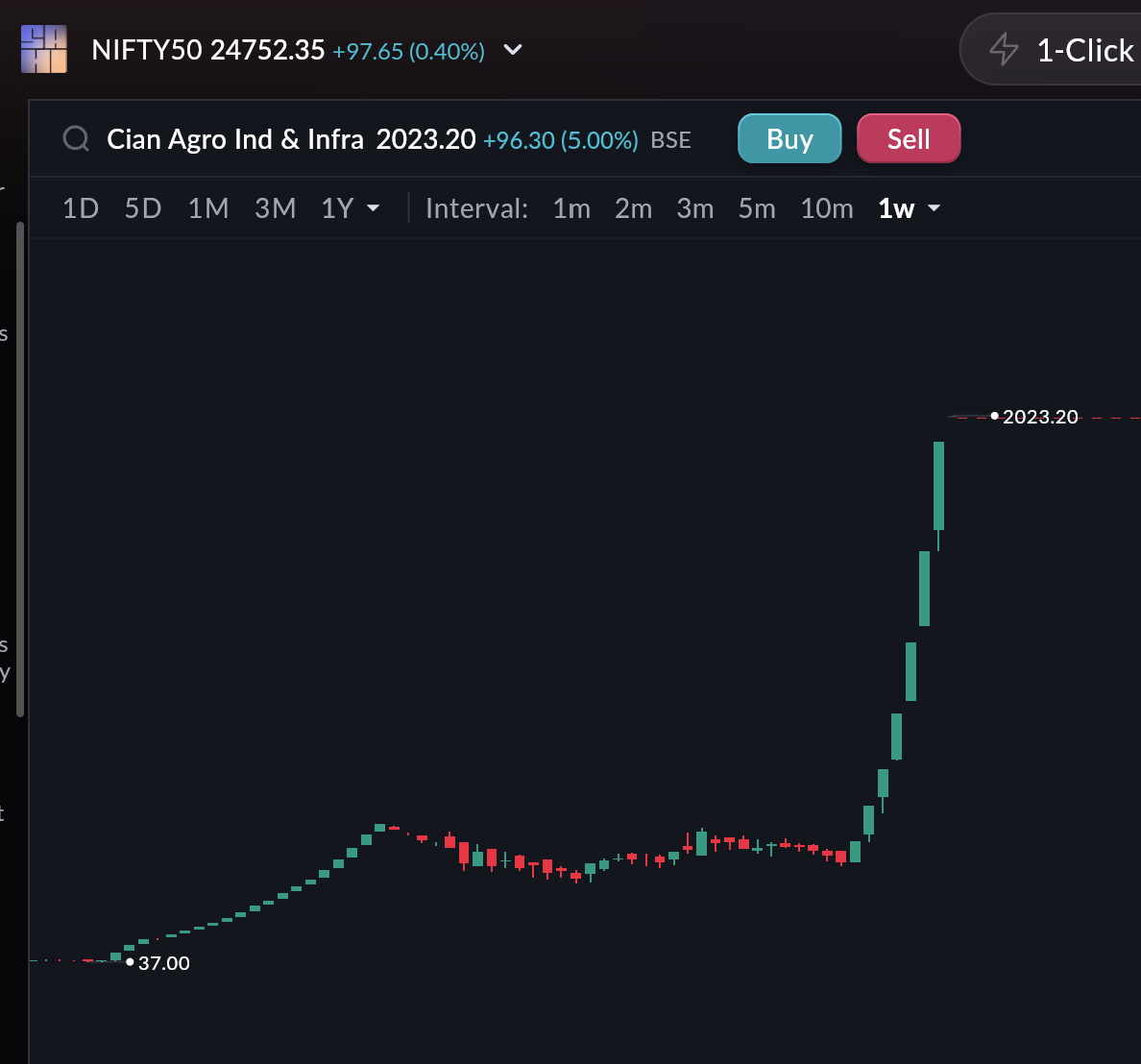Screen dimensions: 1141x1064
Task: Open the 1Y range dropdown arrow
Action: click(x=374, y=208)
